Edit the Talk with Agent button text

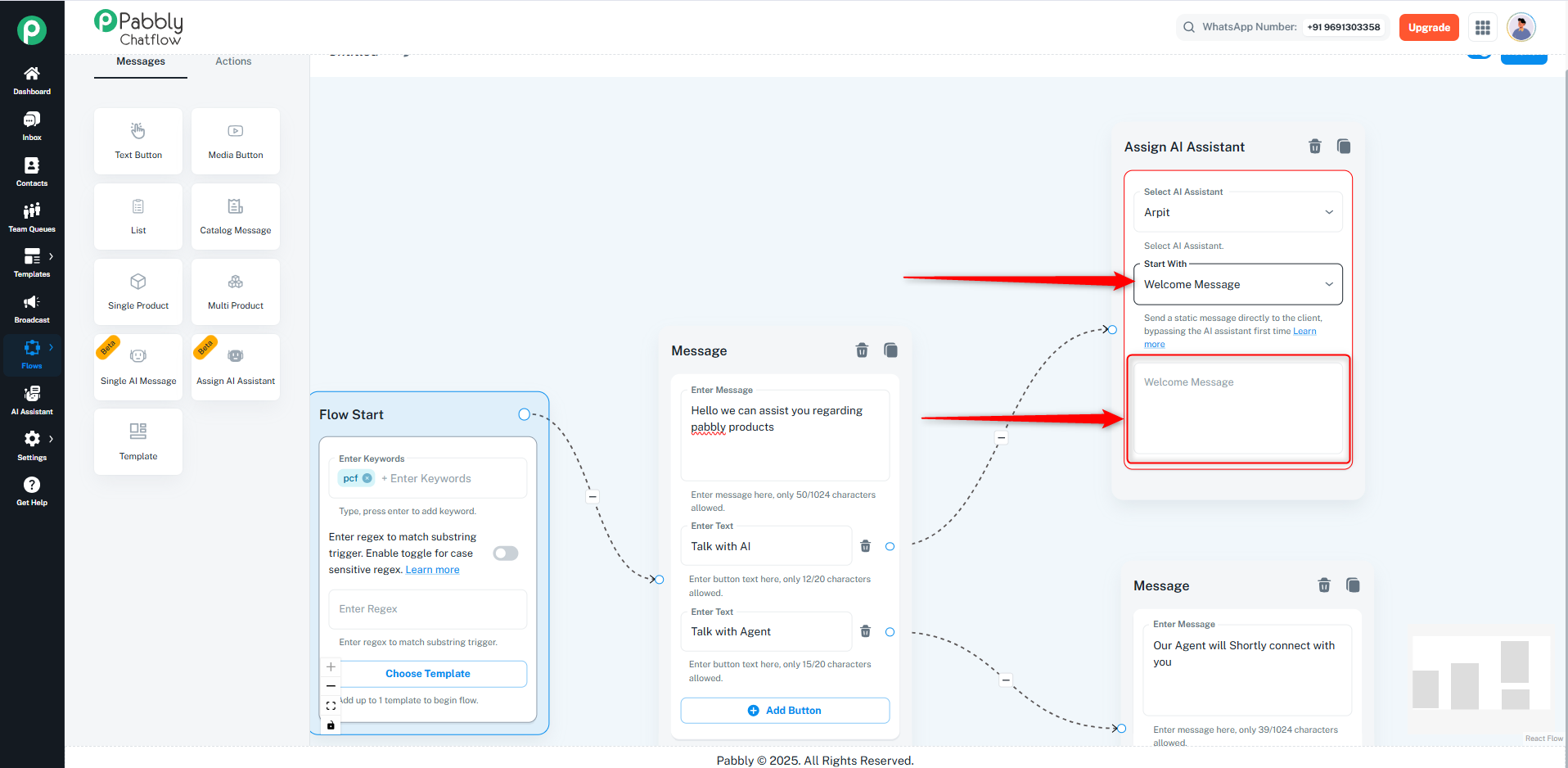[x=766, y=631]
